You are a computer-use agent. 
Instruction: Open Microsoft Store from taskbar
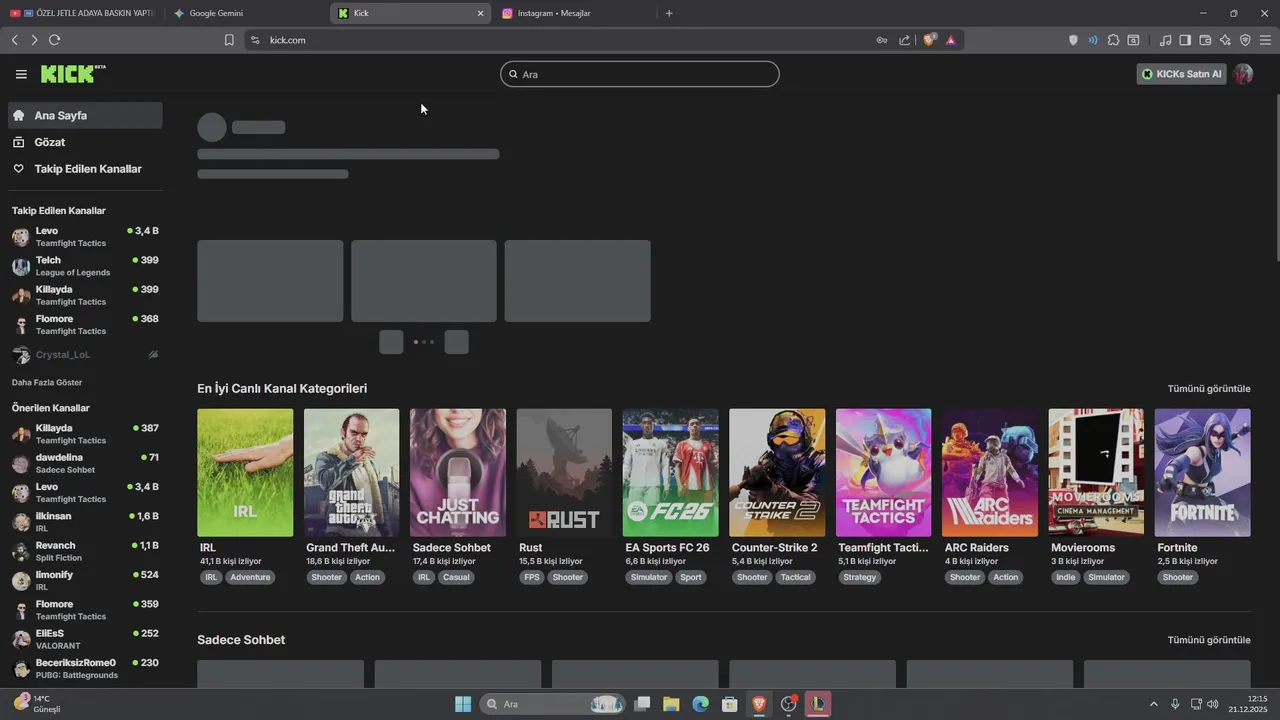click(730, 704)
